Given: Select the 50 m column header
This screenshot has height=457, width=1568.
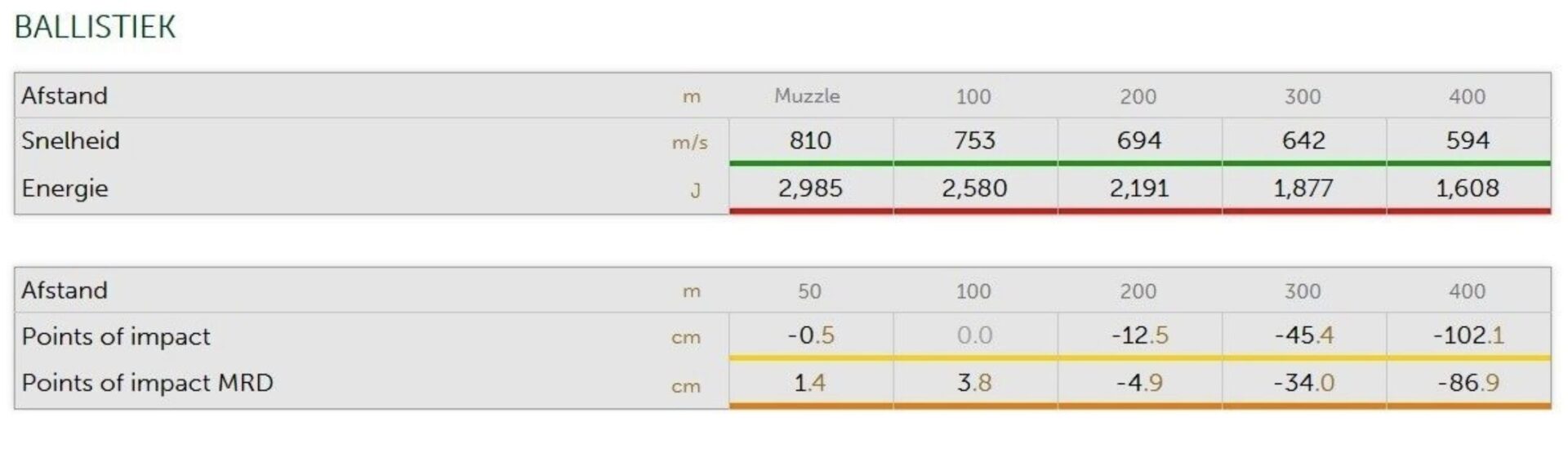Looking at the screenshot, I should tap(809, 291).
